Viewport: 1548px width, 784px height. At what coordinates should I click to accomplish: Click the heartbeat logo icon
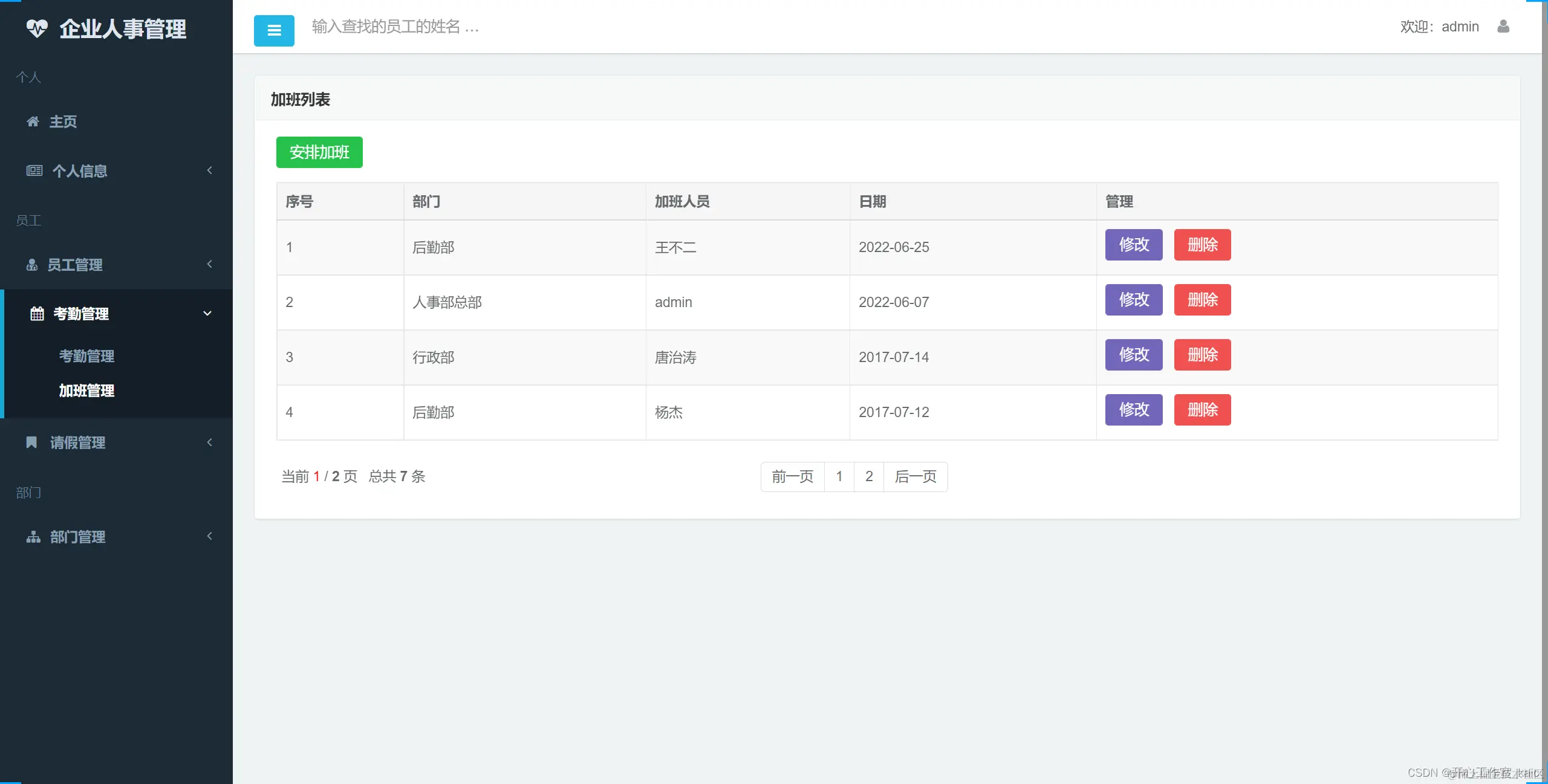[x=37, y=28]
